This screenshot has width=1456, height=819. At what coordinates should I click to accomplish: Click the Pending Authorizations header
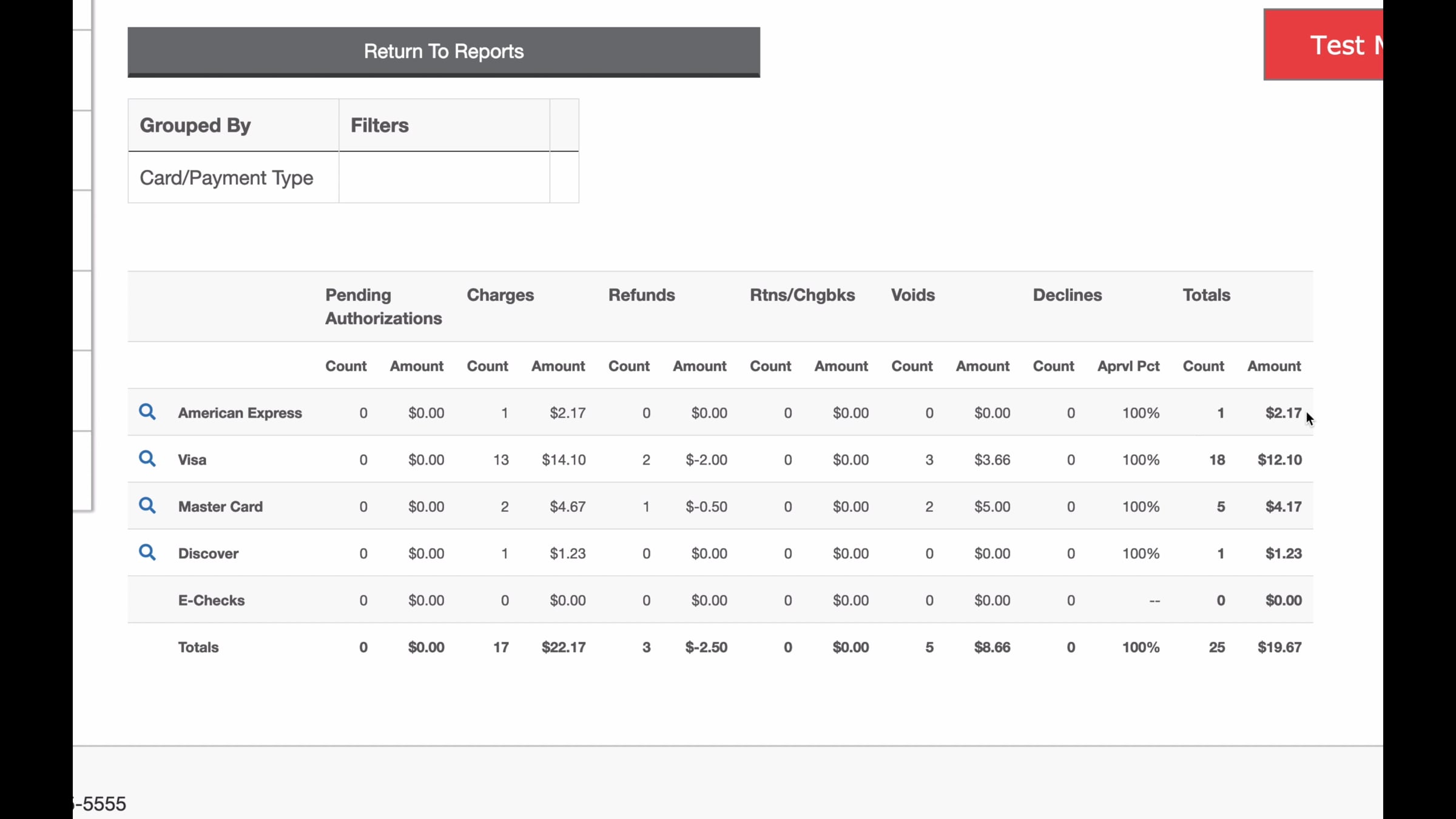click(x=383, y=306)
